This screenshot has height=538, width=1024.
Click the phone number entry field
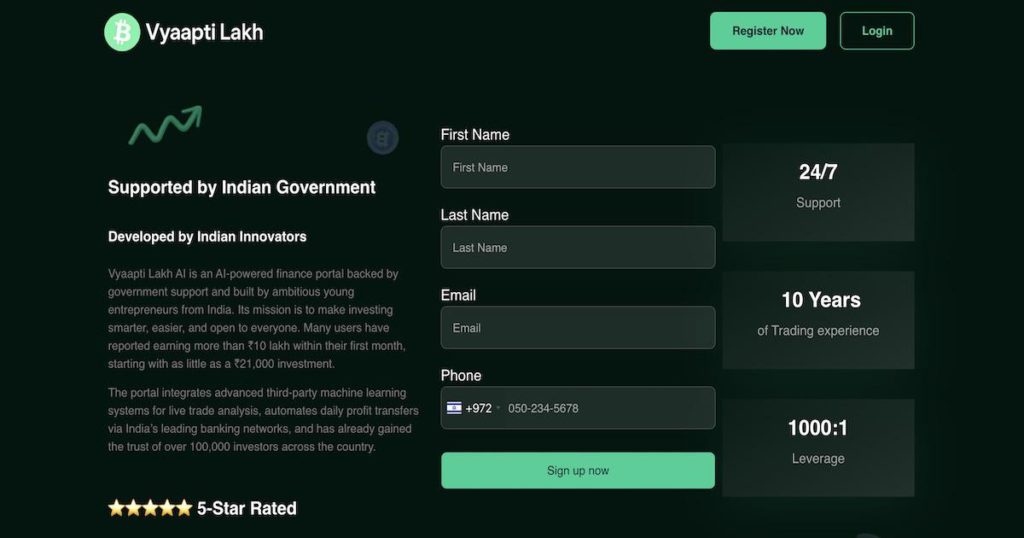[605, 408]
